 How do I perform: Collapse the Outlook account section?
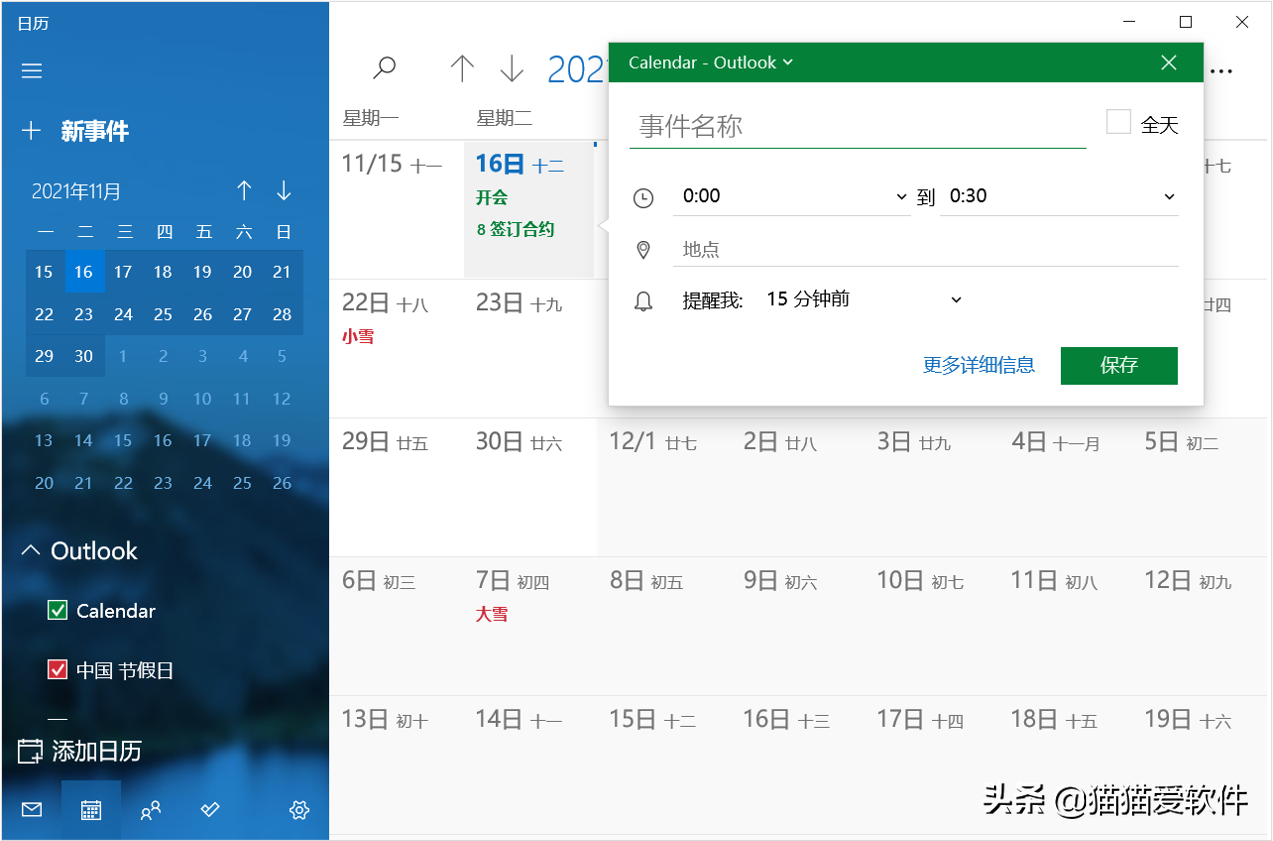coord(31,551)
